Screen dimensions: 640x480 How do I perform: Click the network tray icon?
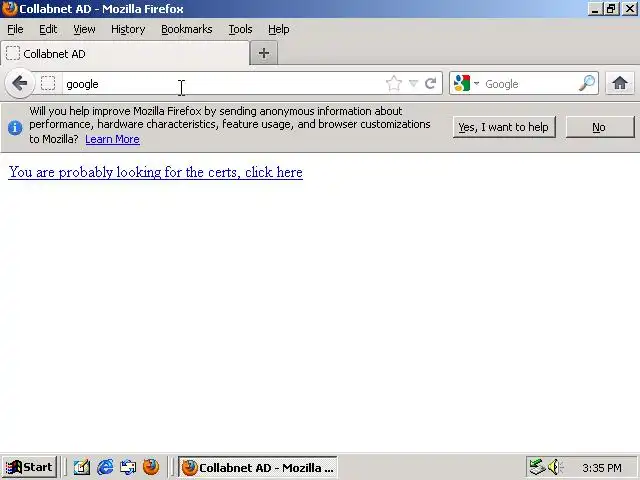(537, 467)
